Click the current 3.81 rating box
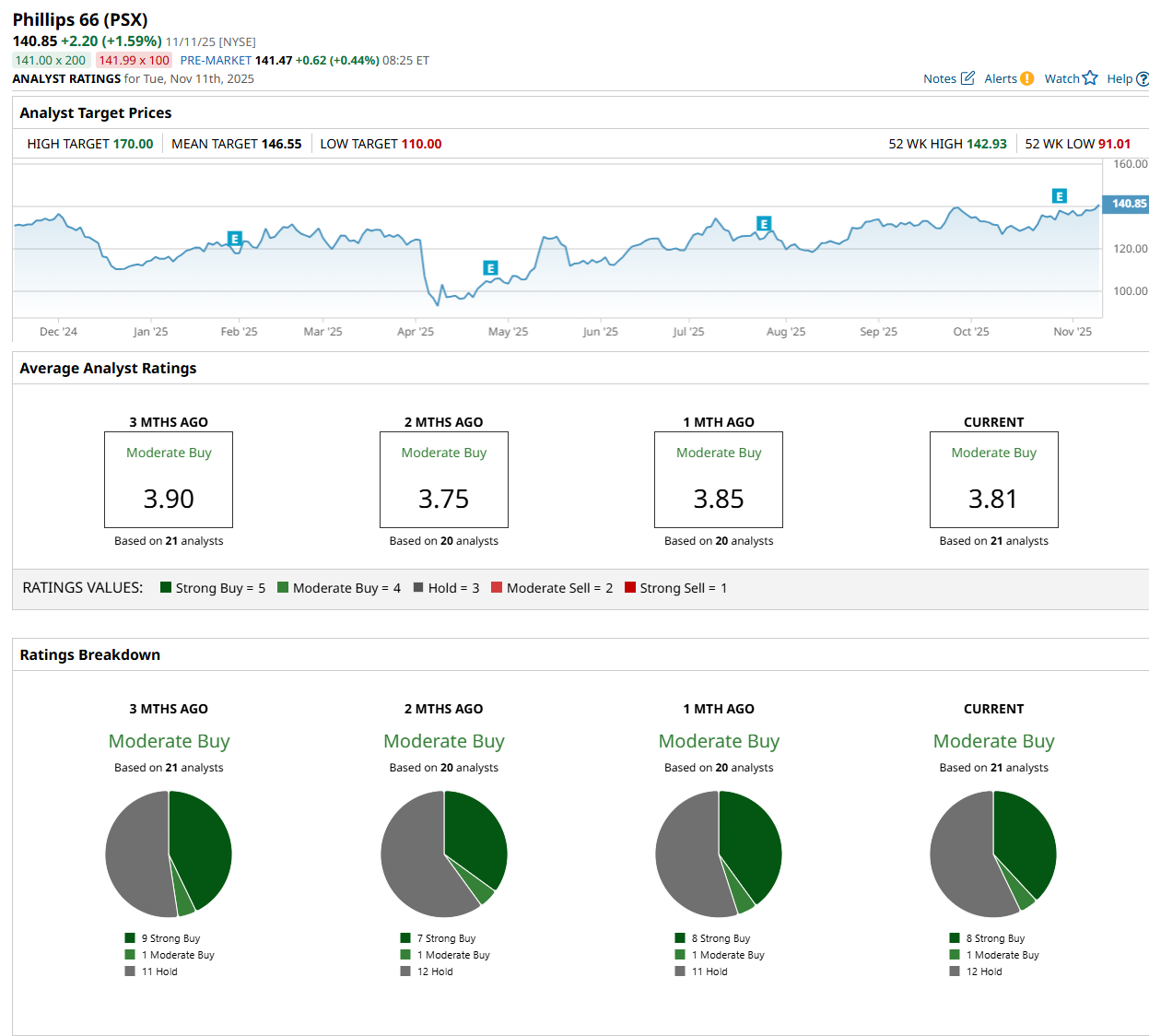 pyautogui.click(x=993, y=479)
